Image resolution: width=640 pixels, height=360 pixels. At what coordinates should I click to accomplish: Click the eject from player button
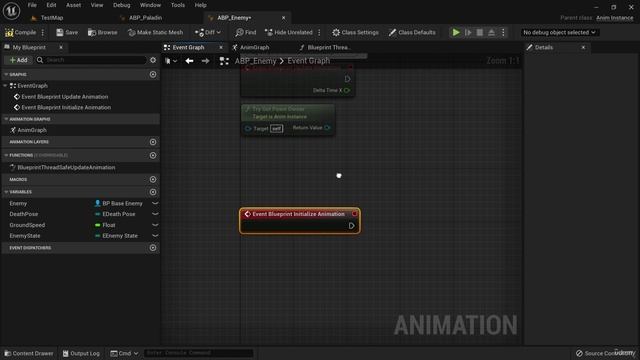(x=491, y=32)
